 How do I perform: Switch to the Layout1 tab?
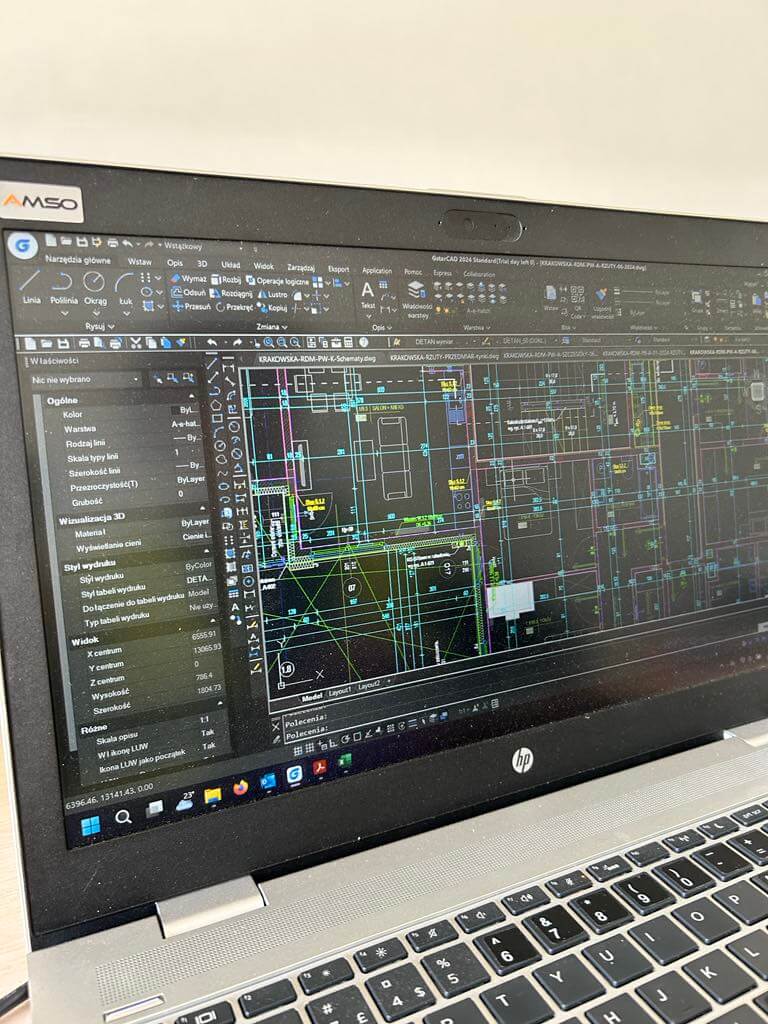340,691
